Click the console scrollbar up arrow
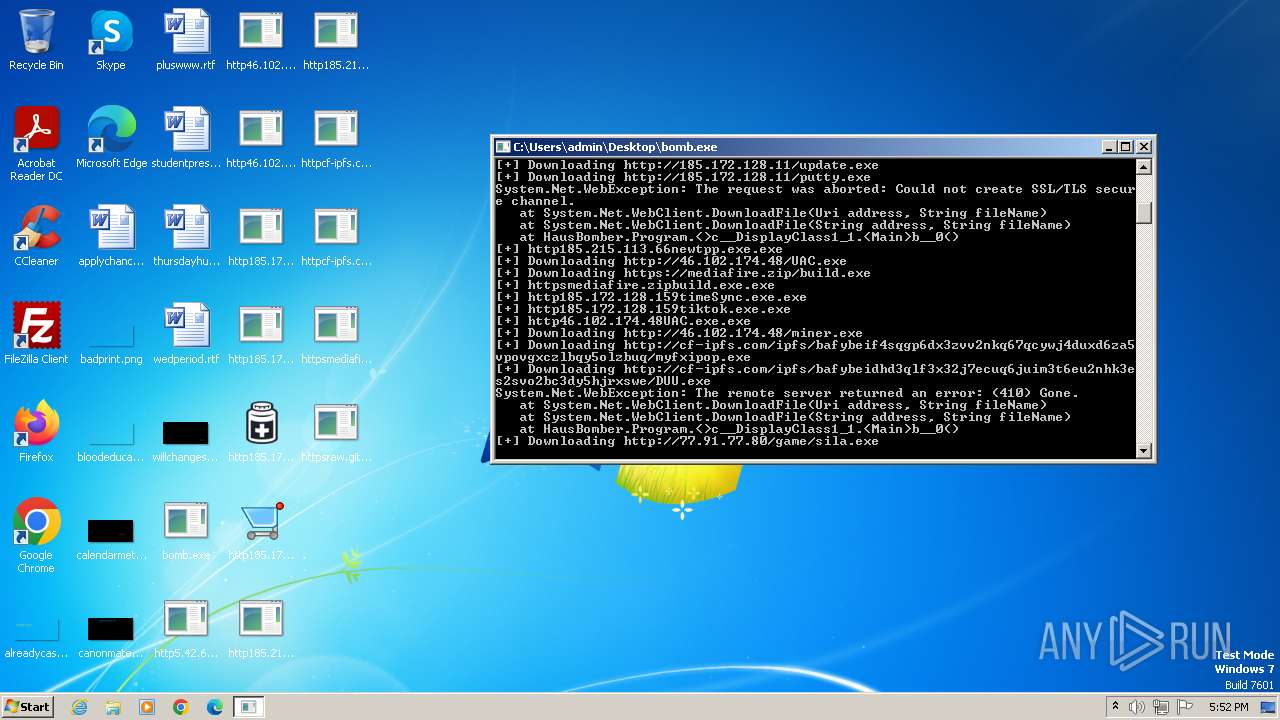This screenshot has width=1280, height=720. pyautogui.click(x=1144, y=167)
